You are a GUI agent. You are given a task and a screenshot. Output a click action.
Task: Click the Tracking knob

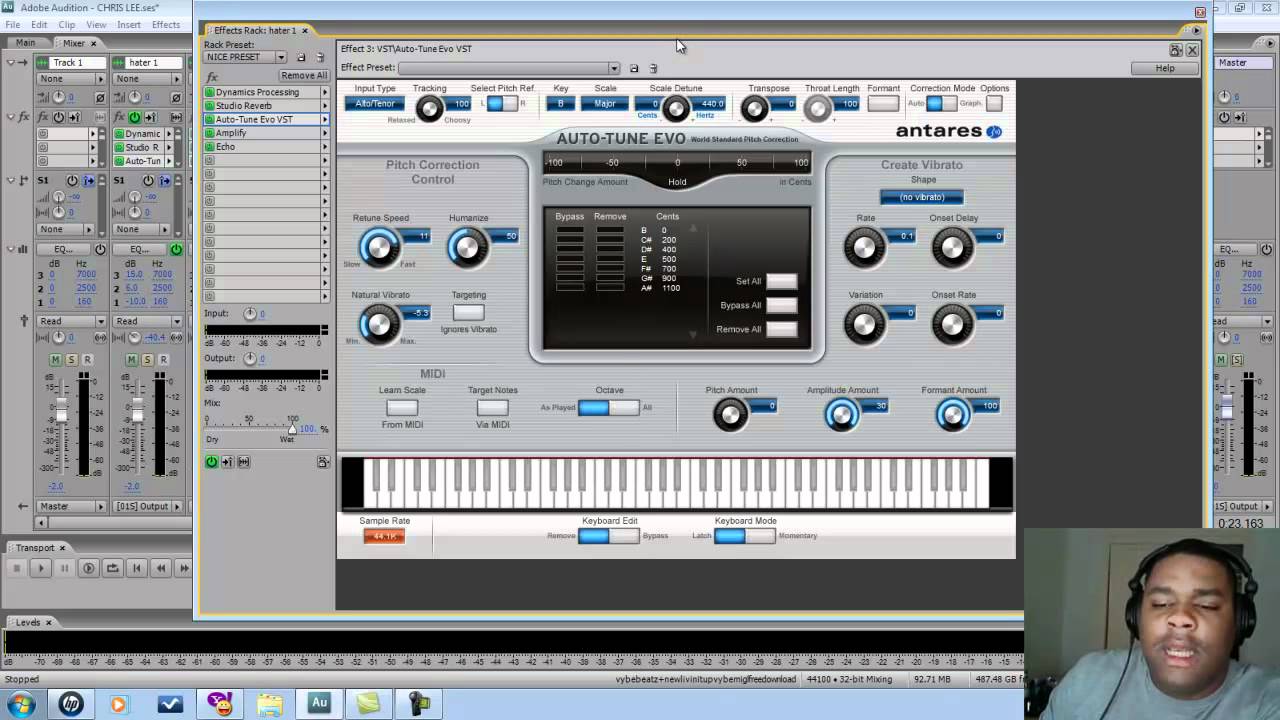click(429, 109)
